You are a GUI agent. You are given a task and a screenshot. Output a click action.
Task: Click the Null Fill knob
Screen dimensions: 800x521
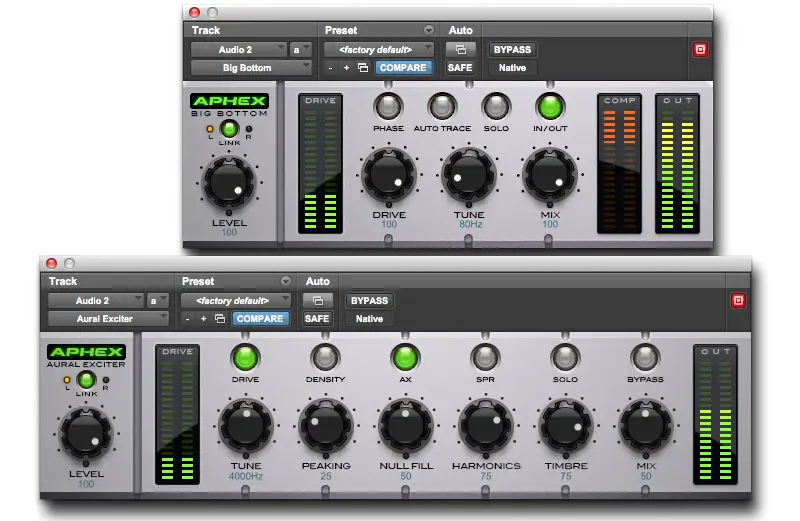tap(406, 427)
